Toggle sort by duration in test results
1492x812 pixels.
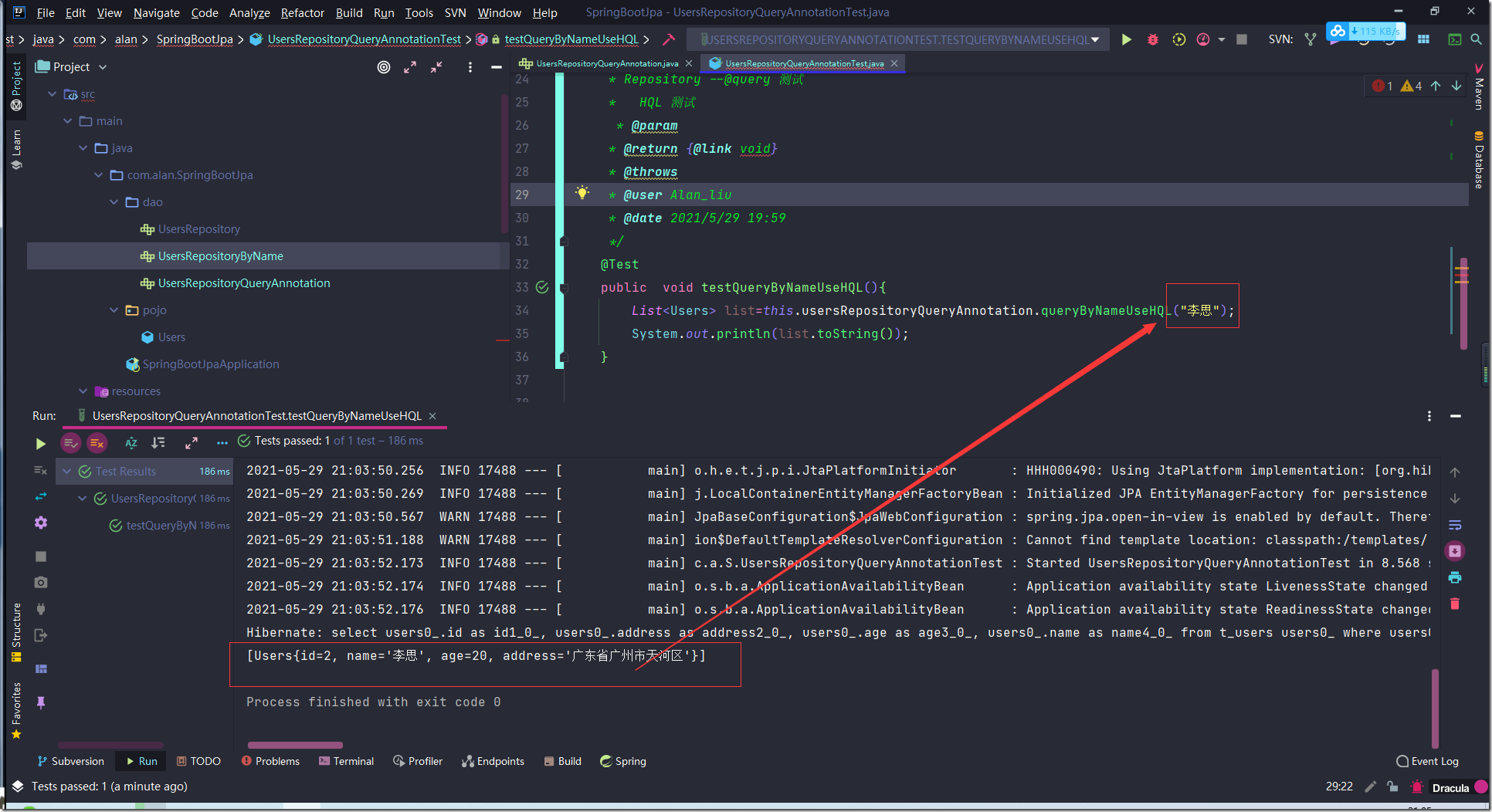pyautogui.click(x=158, y=443)
